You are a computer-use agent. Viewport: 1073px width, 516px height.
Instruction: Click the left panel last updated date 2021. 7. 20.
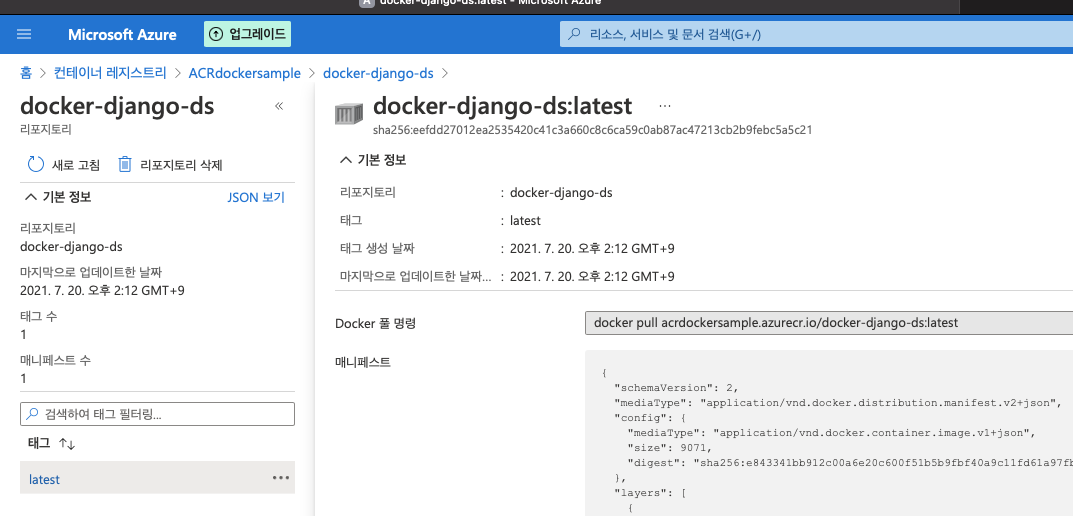(x=103, y=291)
